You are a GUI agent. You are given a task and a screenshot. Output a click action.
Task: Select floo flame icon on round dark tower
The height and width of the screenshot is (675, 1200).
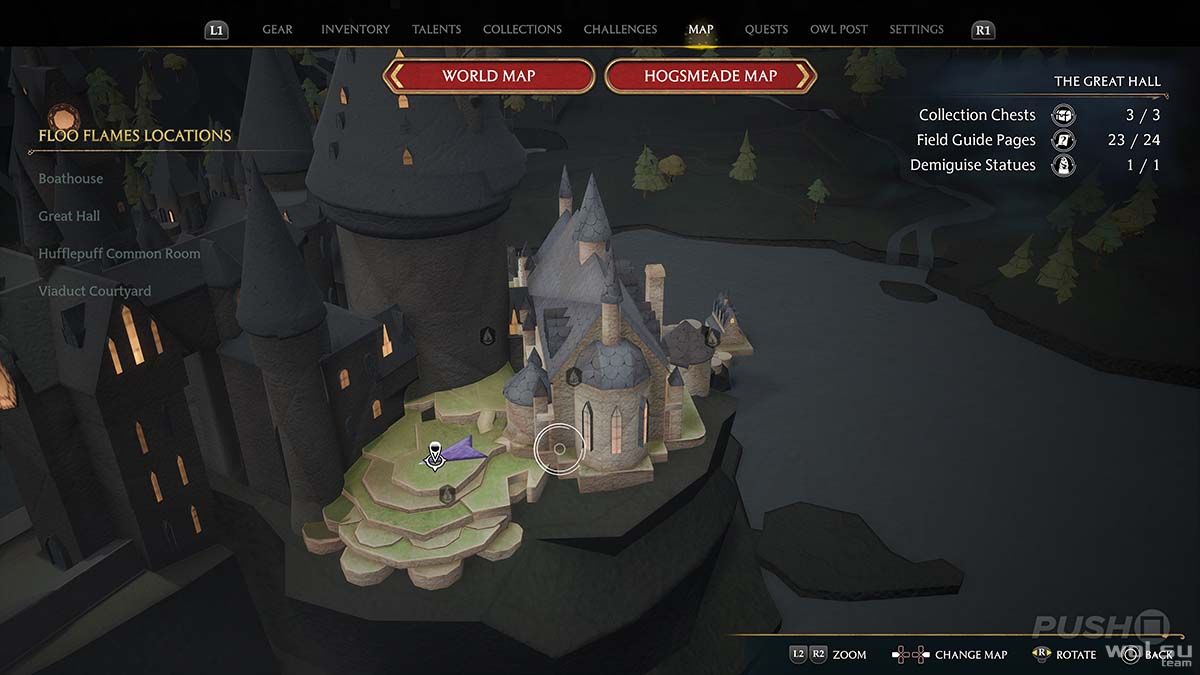click(488, 335)
